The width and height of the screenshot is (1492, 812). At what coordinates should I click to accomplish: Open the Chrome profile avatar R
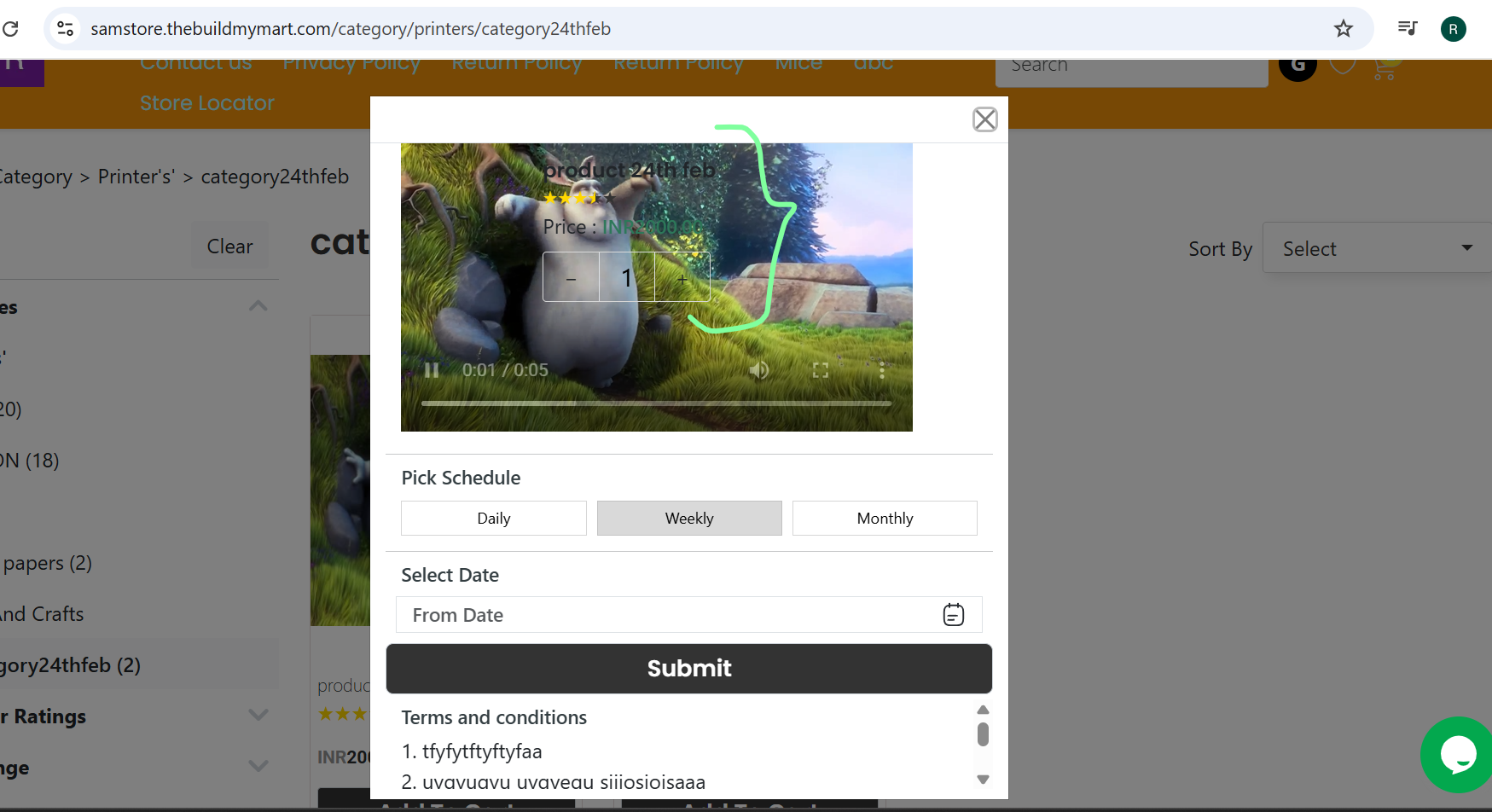coord(1454,29)
